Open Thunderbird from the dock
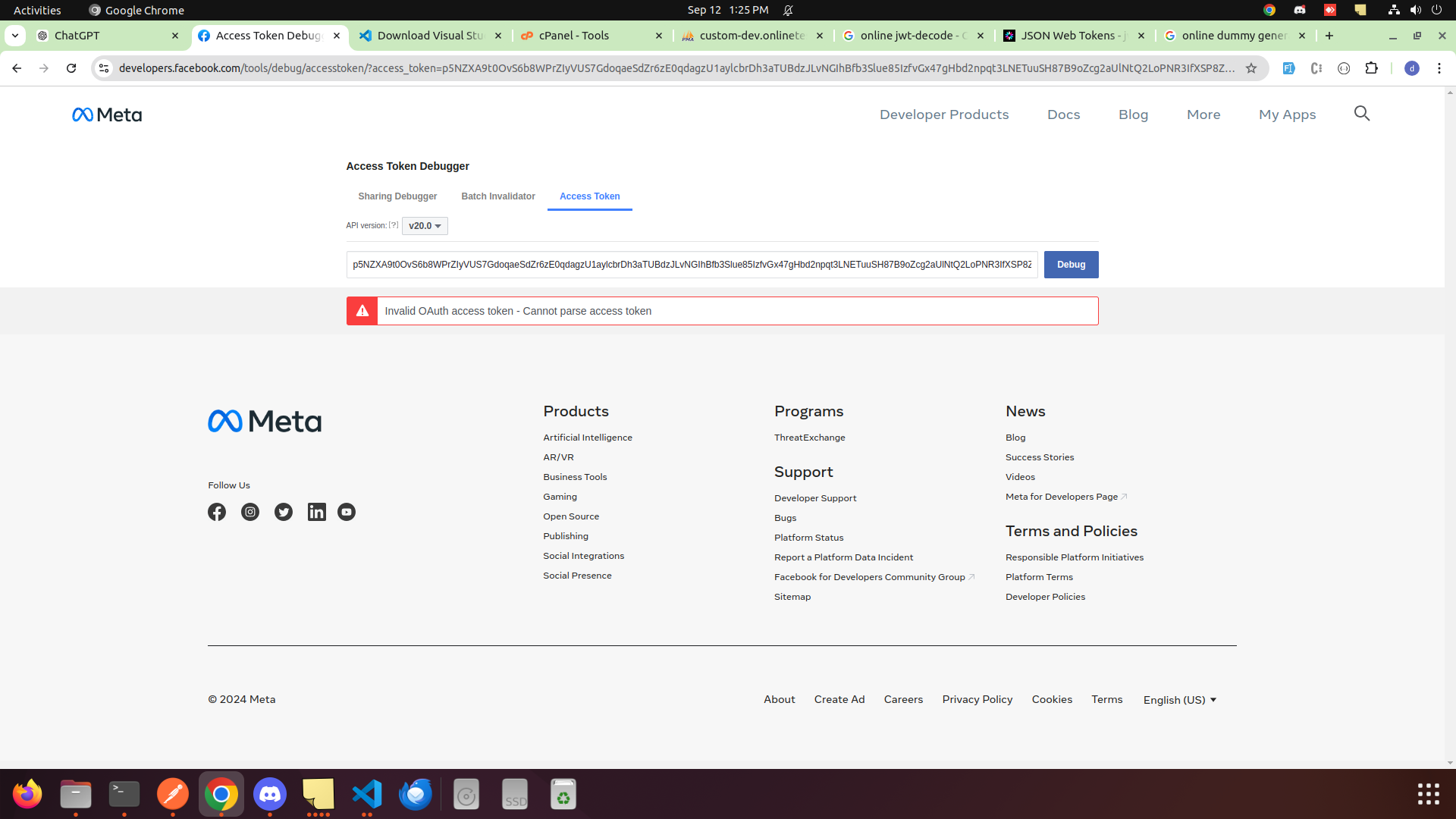The width and height of the screenshot is (1456, 819). 416,794
